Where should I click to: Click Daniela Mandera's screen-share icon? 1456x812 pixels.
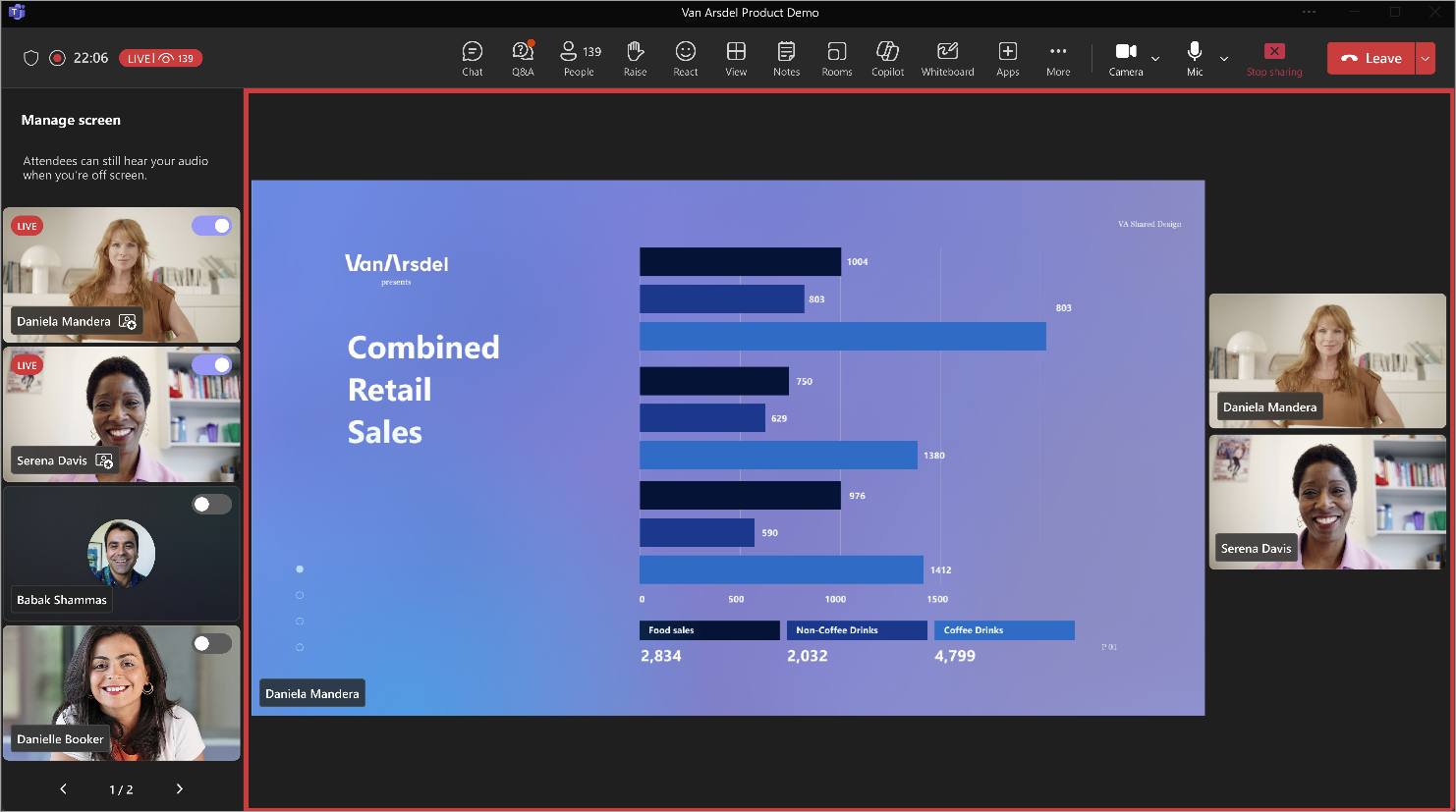128,321
